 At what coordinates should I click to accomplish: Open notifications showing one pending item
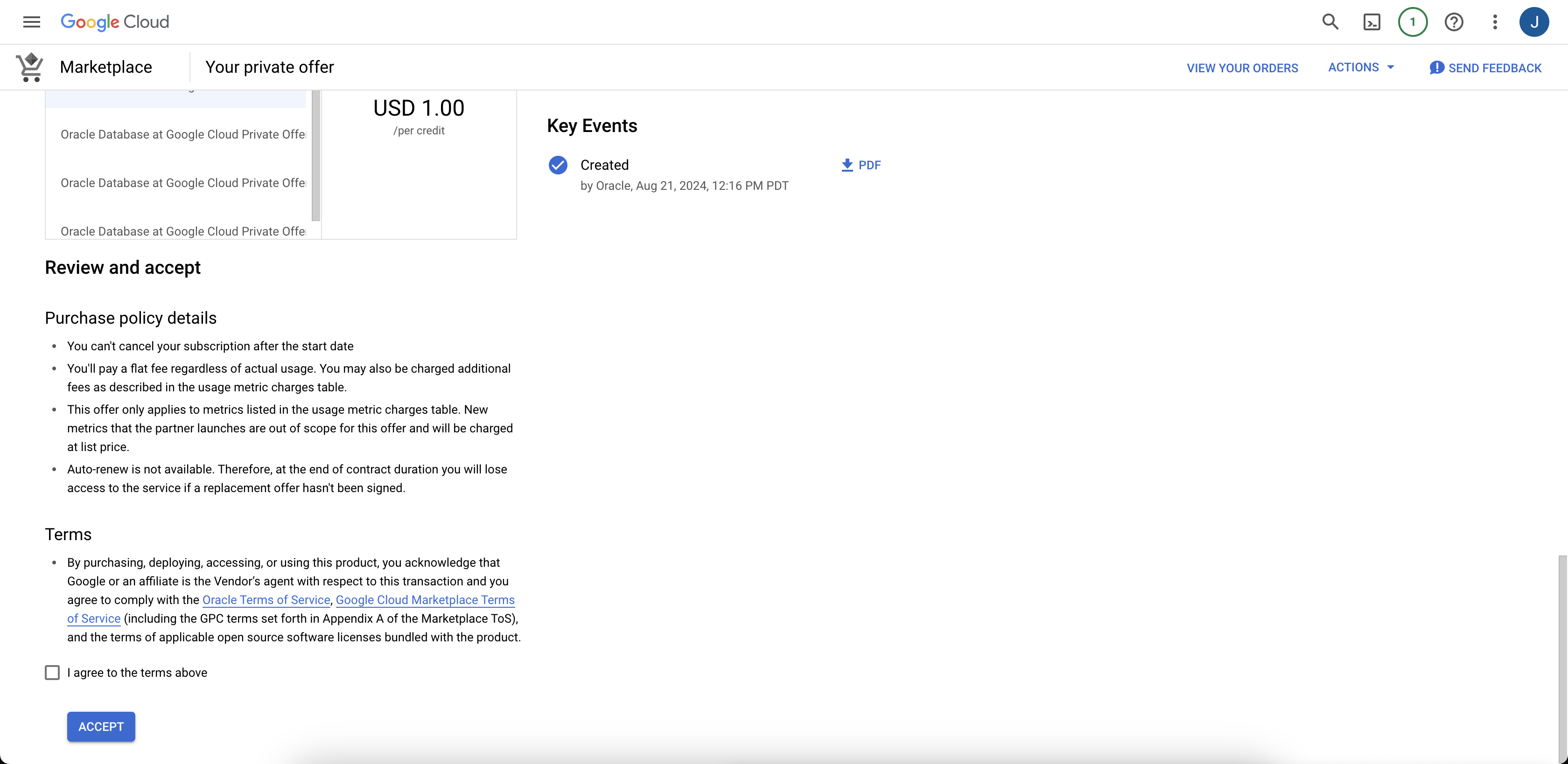(x=1413, y=22)
